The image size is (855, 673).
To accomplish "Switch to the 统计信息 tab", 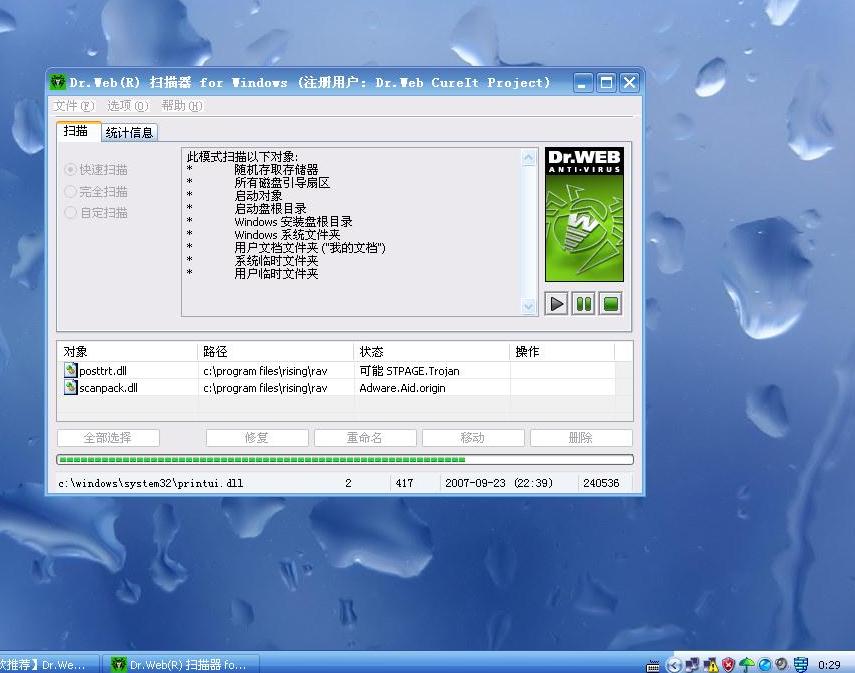I will (129, 132).
